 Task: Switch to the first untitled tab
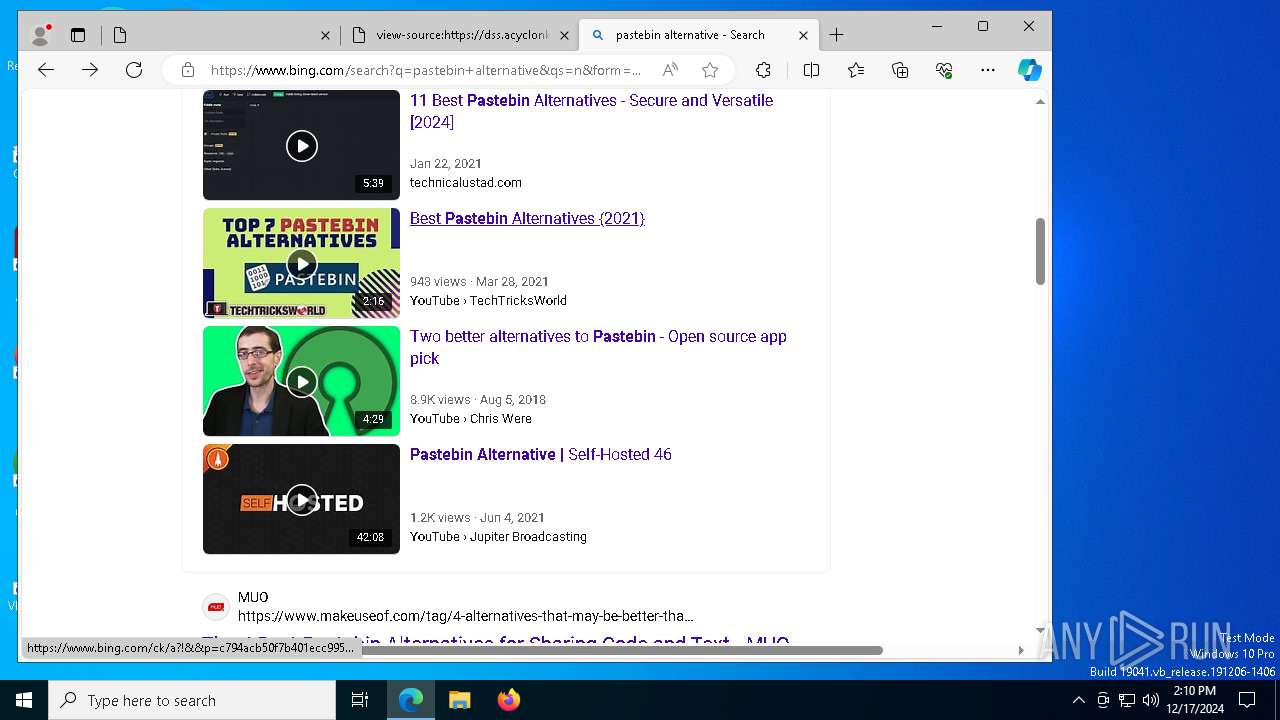[x=220, y=35]
